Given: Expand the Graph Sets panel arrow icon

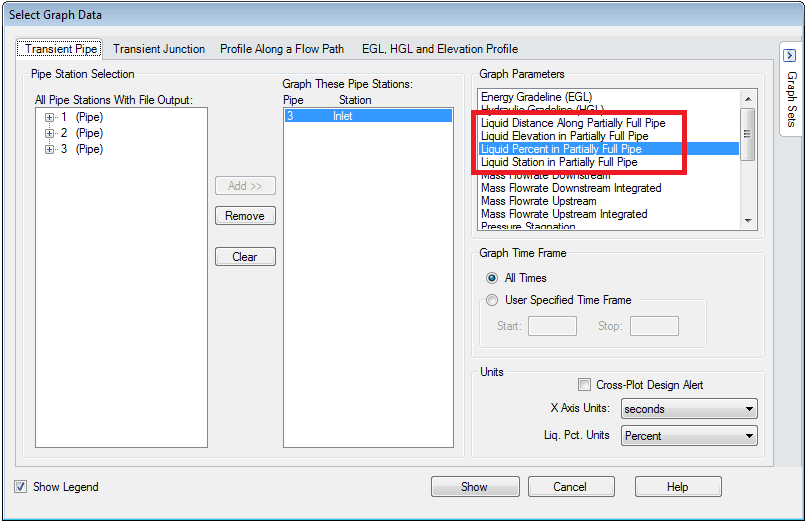Looking at the screenshot, I should point(790,56).
